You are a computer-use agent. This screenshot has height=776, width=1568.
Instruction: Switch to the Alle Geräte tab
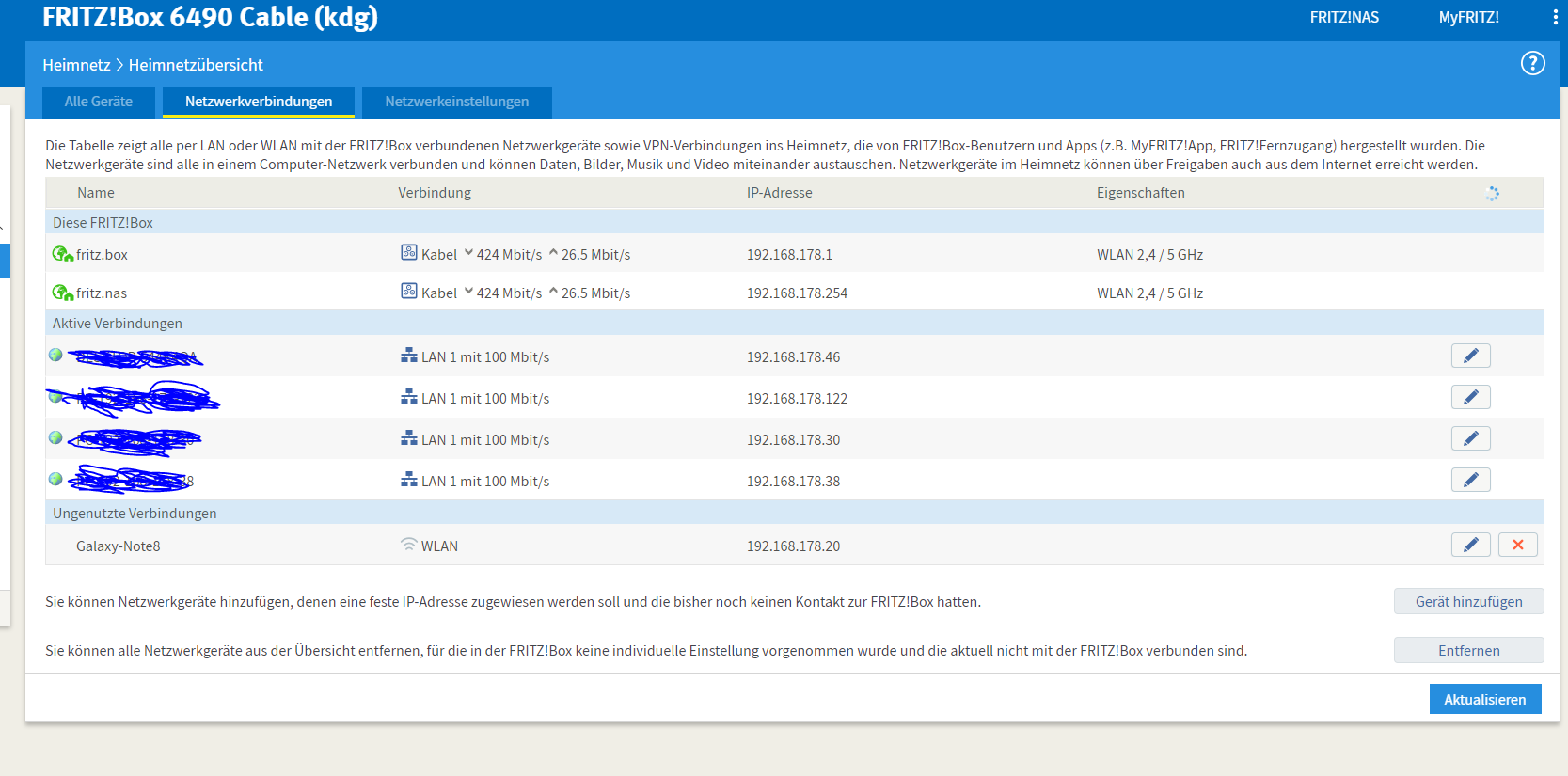99,102
